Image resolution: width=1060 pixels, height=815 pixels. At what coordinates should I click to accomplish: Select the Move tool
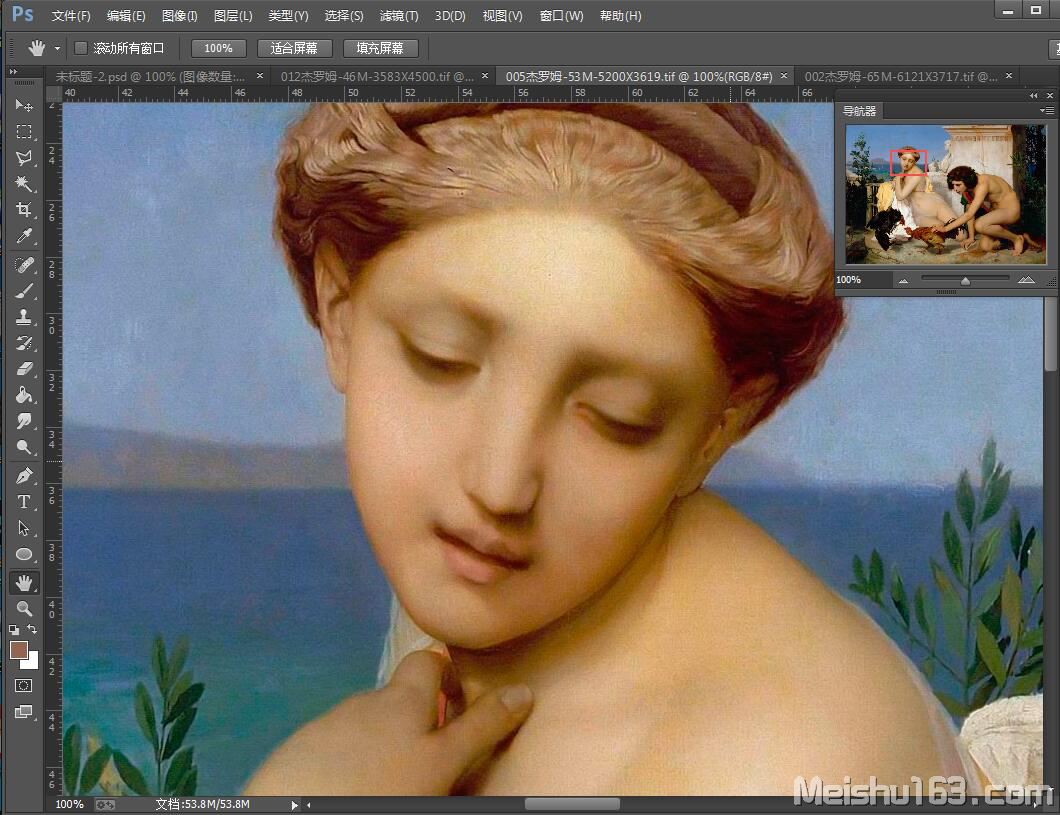(x=24, y=105)
